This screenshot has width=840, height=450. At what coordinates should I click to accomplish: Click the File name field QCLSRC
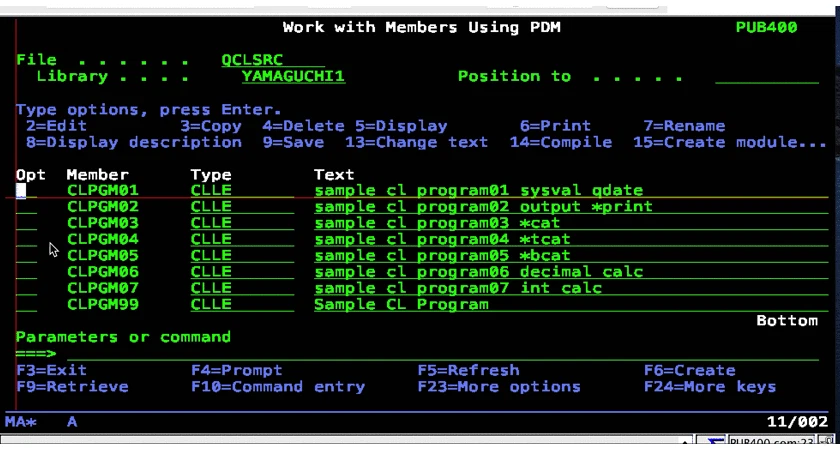click(x=273, y=60)
